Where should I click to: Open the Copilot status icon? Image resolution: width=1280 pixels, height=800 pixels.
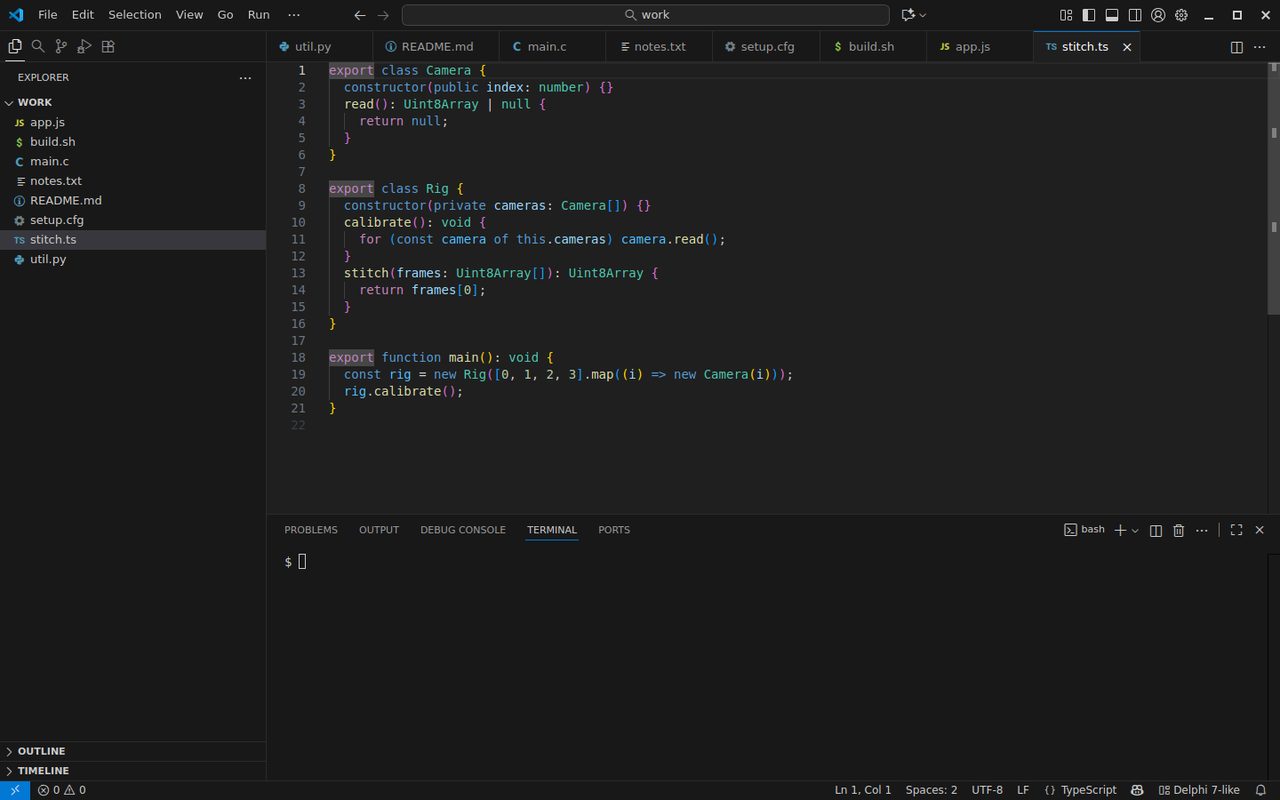pos(1138,790)
